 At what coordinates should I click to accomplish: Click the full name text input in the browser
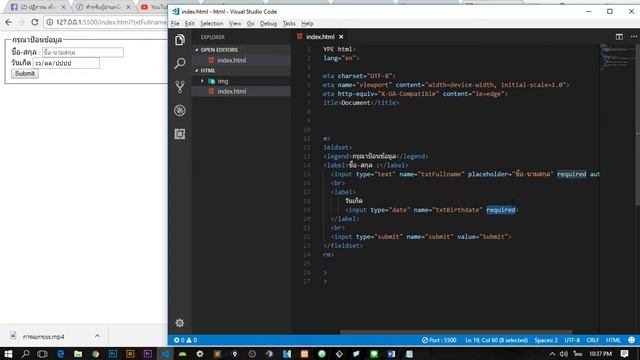pyautogui.click(x=83, y=52)
